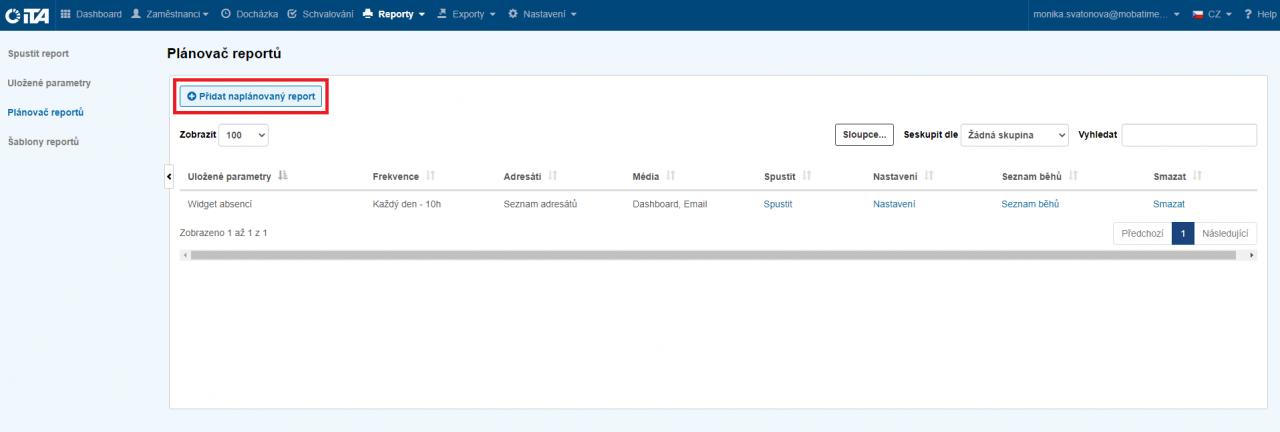Click the Sloupce... button
The width and height of the screenshot is (1280, 432).
click(863, 135)
